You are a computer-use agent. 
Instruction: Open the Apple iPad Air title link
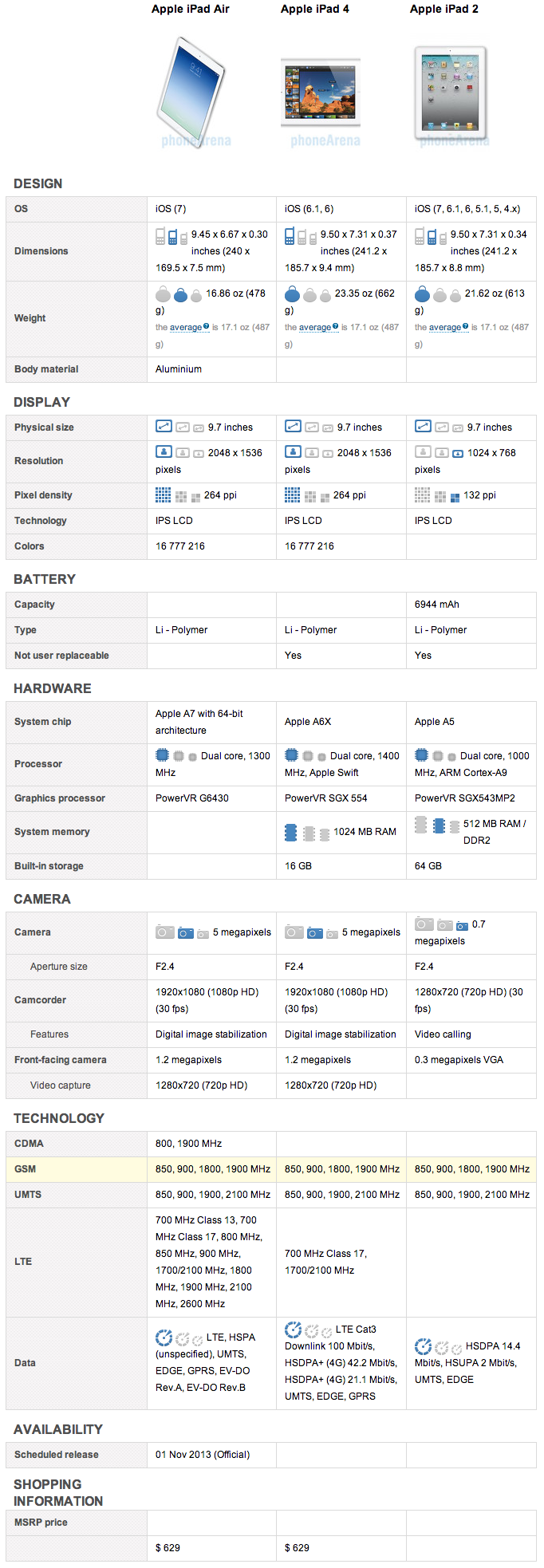coord(191,9)
